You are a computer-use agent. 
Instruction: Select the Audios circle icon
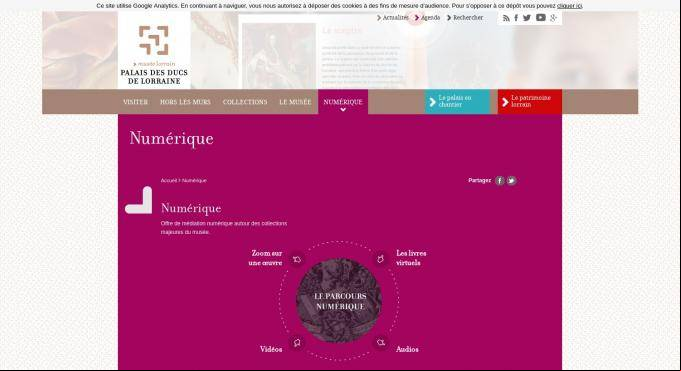pyautogui.click(x=381, y=342)
